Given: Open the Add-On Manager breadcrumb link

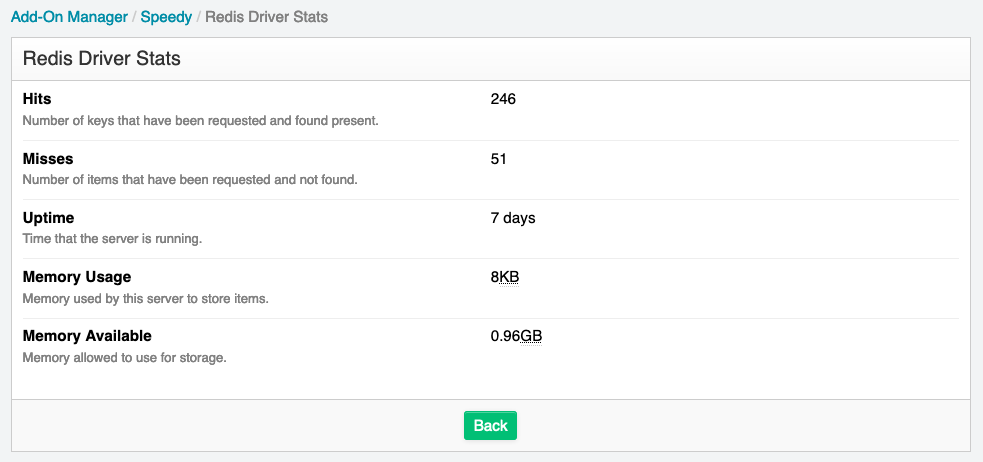Looking at the screenshot, I should (x=69, y=17).
